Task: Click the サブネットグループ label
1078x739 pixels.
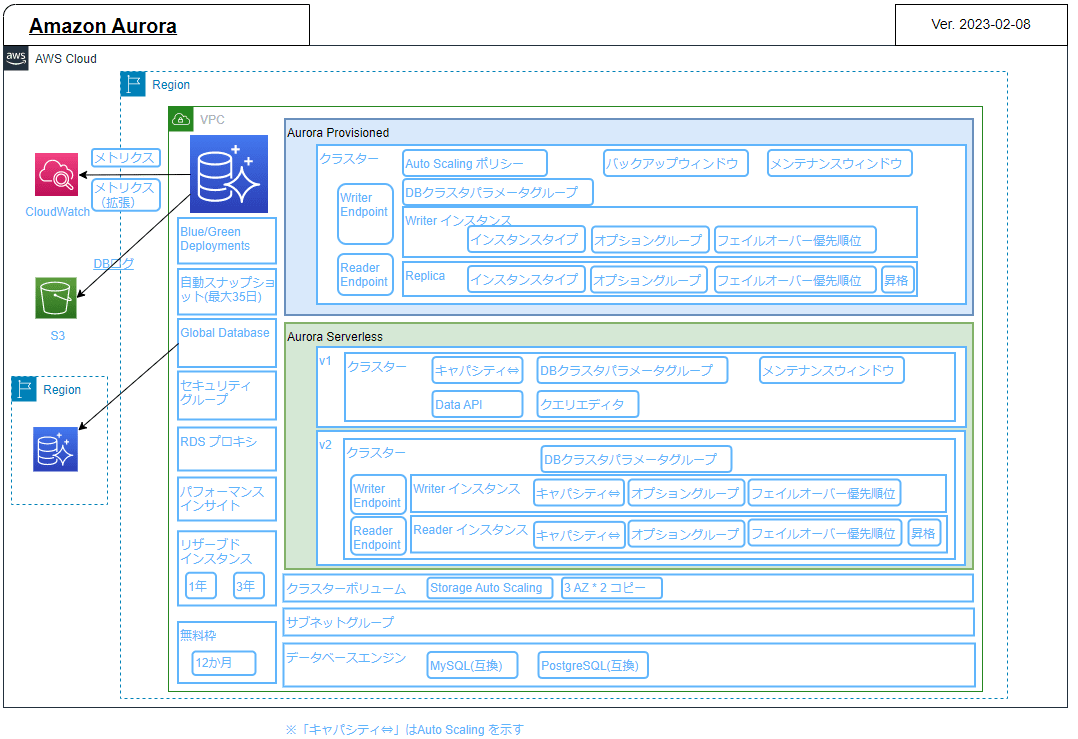Action: tap(340, 622)
